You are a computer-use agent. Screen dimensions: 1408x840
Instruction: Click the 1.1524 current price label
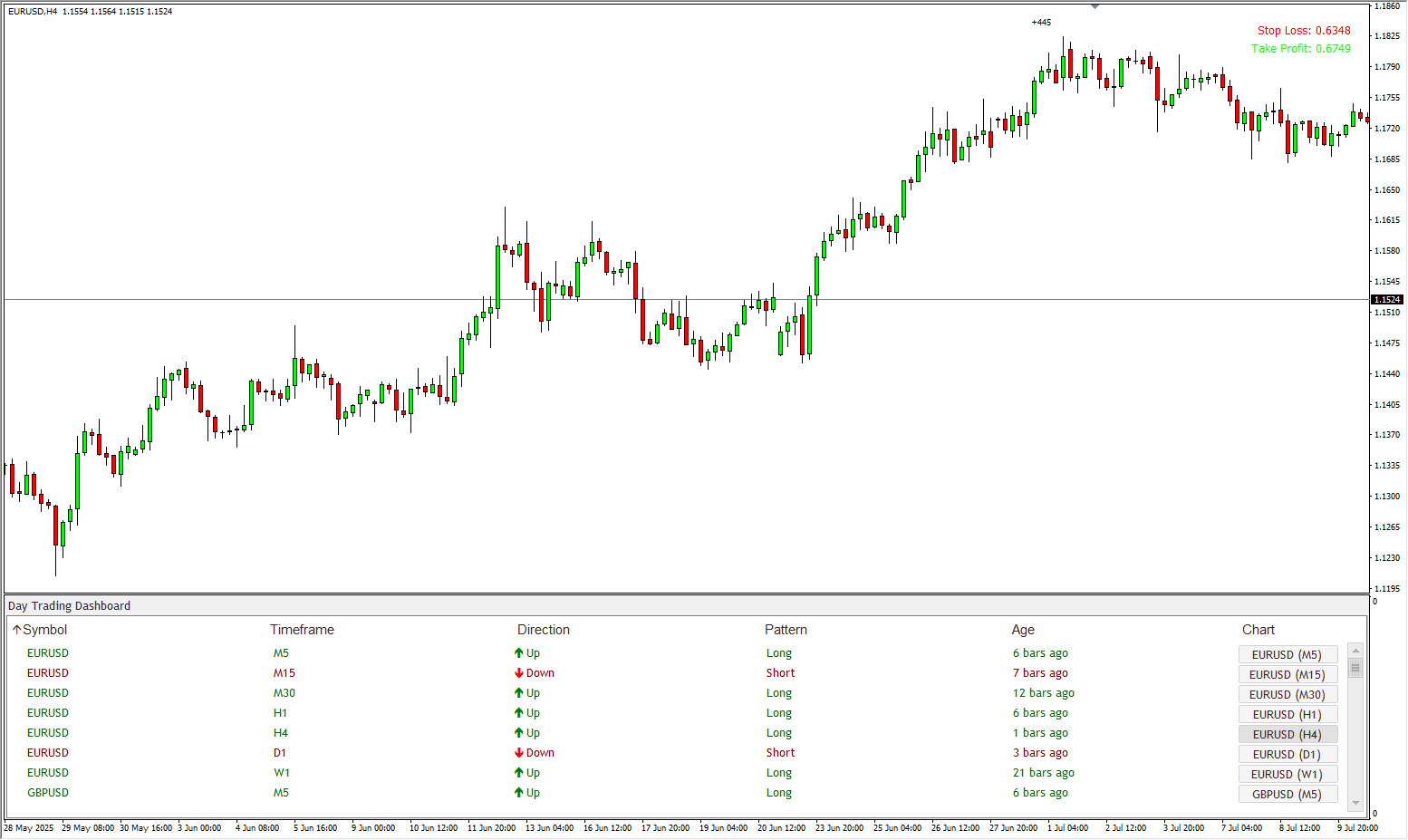(x=1387, y=299)
